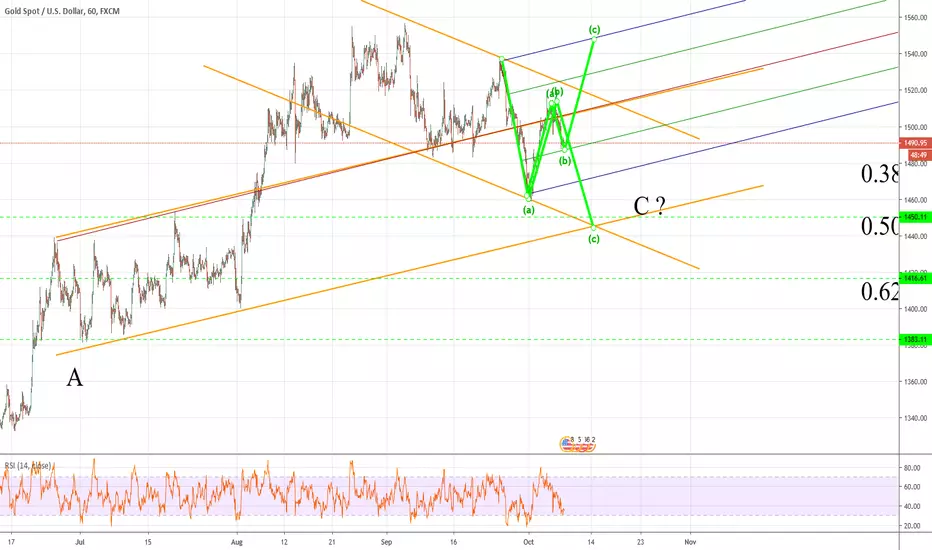Click the bar countdown label 48:49
The width and height of the screenshot is (932, 550).
point(918,155)
